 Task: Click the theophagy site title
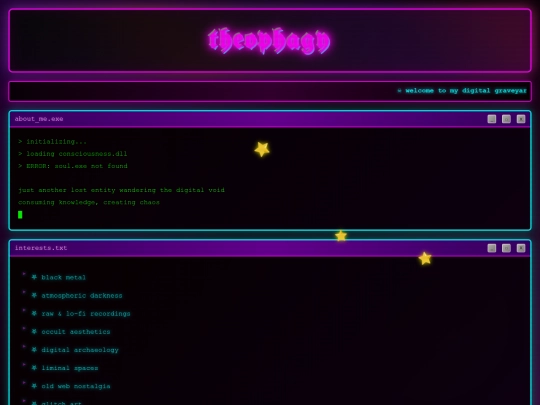[269, 41]
